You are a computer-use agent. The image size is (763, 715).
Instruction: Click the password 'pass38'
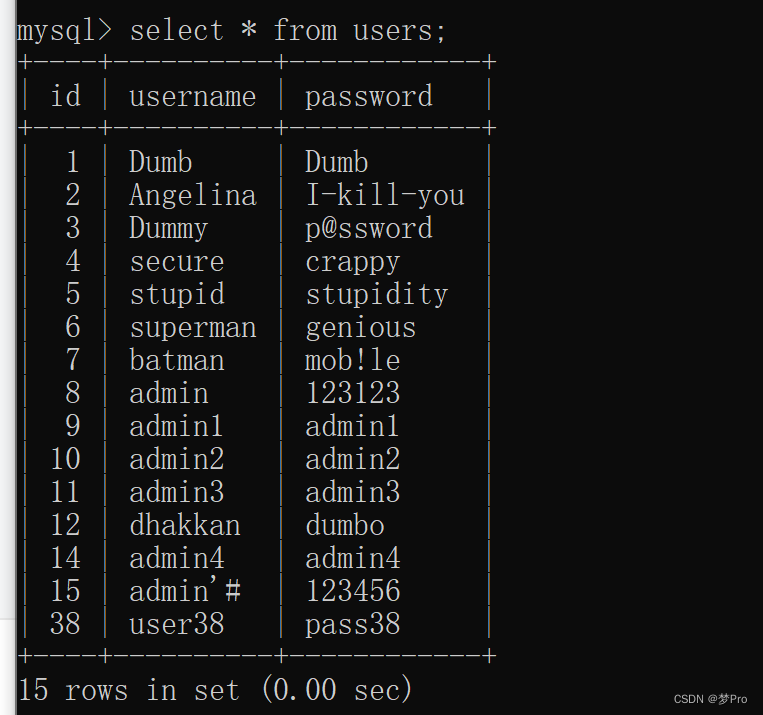click(x=352, y=624)
